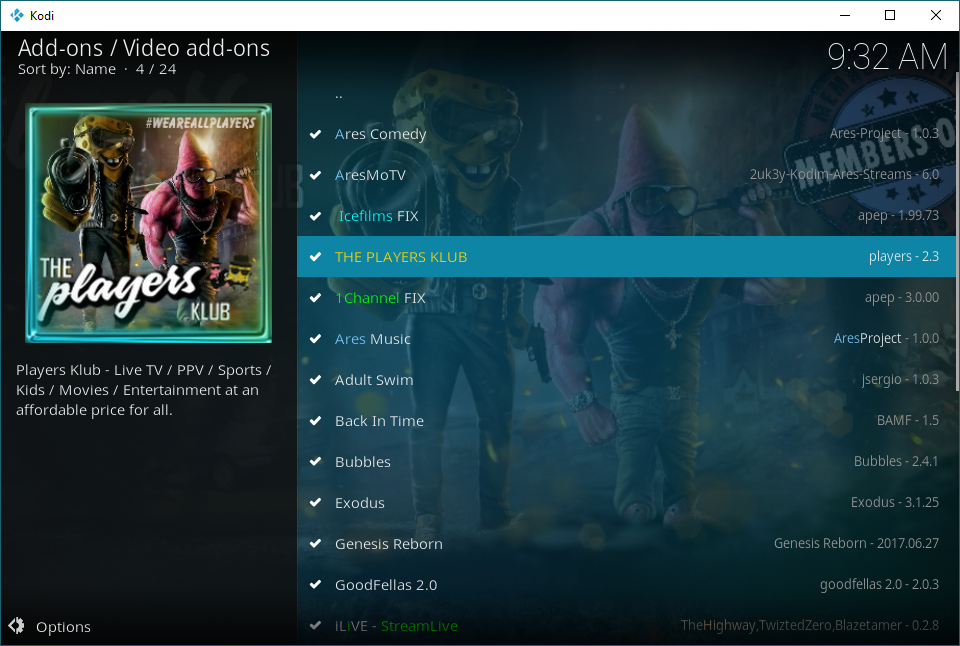960x646 pixels.
Task: Click the checkmark next to 1Channel FIX
Action: pos(316,298)
